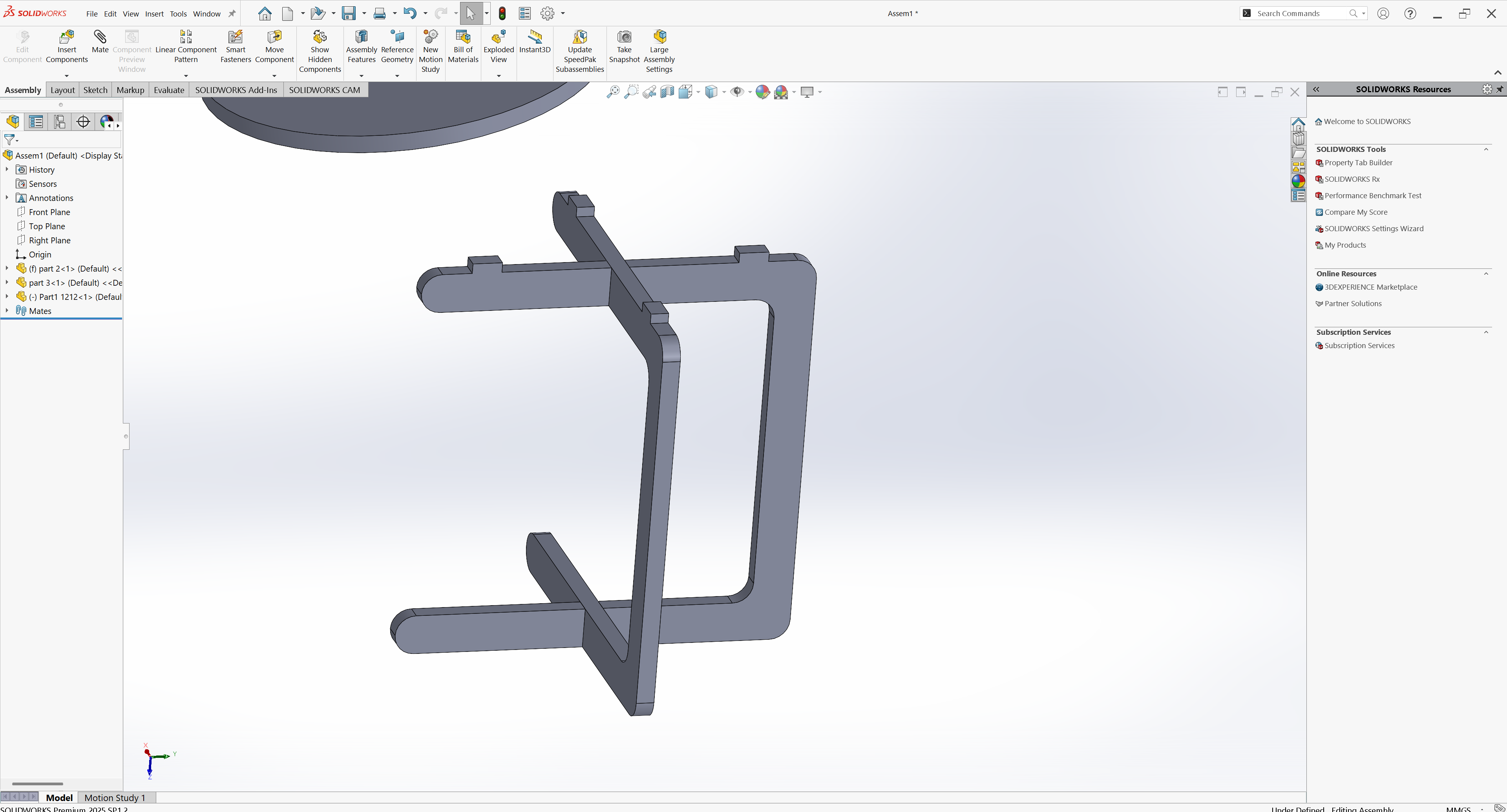Pin the SOLIDWORKS Resources task pane

(x=1500, y=89)
